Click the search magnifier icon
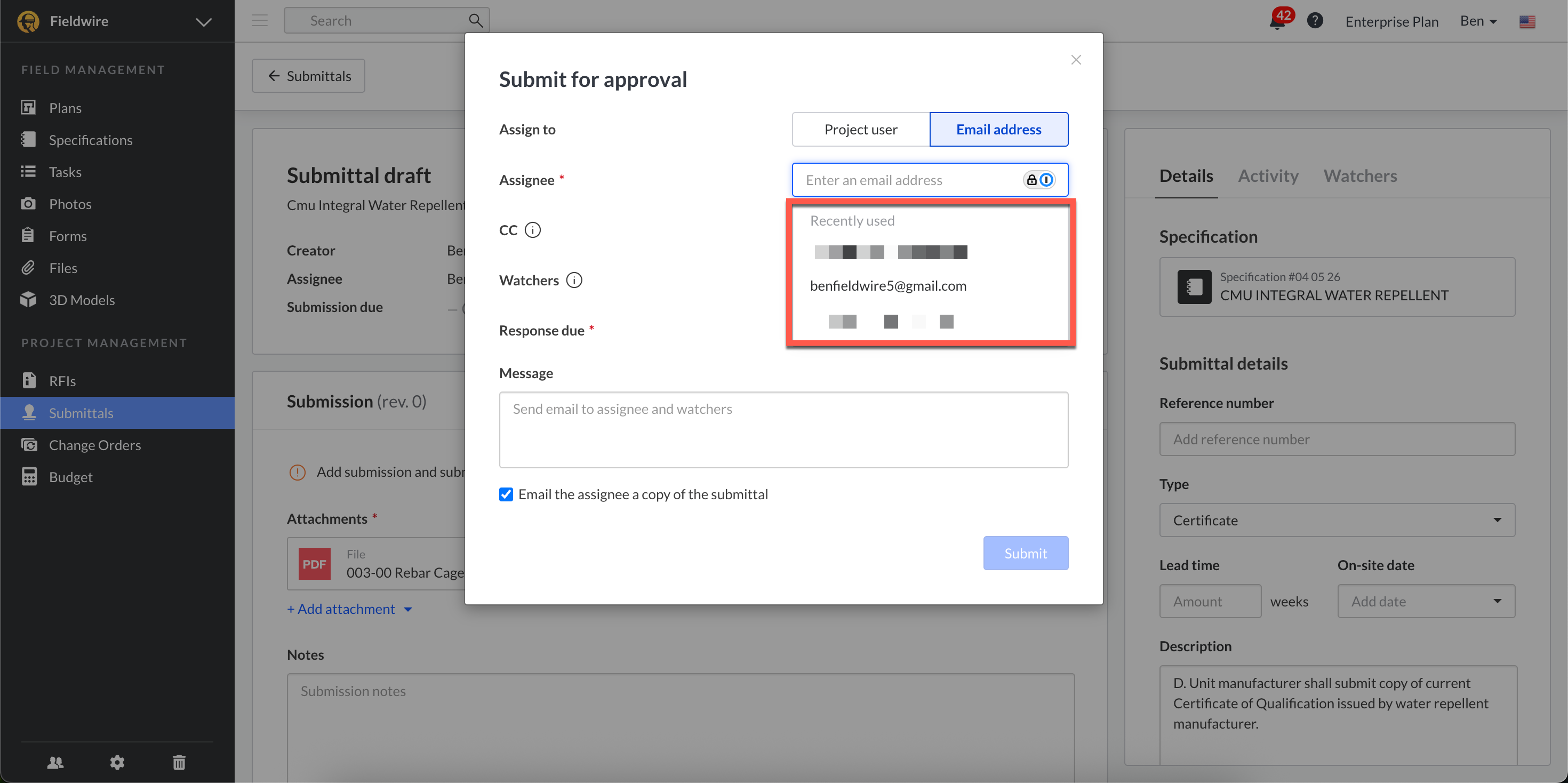Screen dimensions: 1568x783 click(x=475, y=21)
